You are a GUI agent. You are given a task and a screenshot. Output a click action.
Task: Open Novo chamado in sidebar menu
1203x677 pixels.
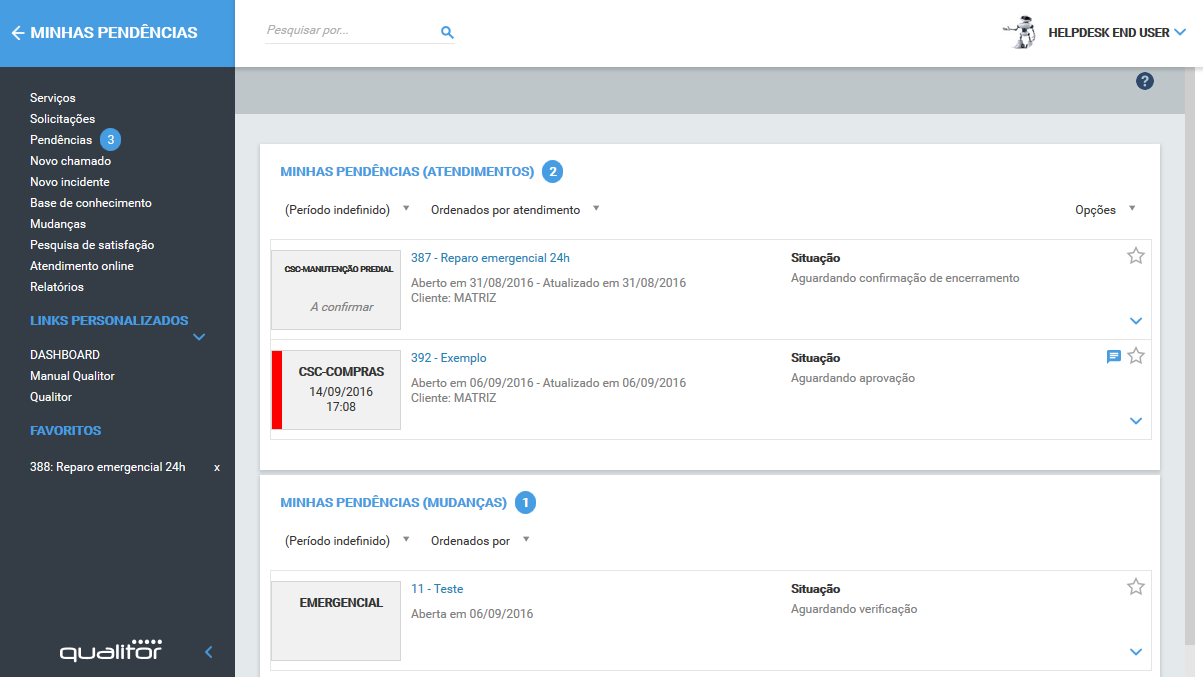(x=70, y=161)
